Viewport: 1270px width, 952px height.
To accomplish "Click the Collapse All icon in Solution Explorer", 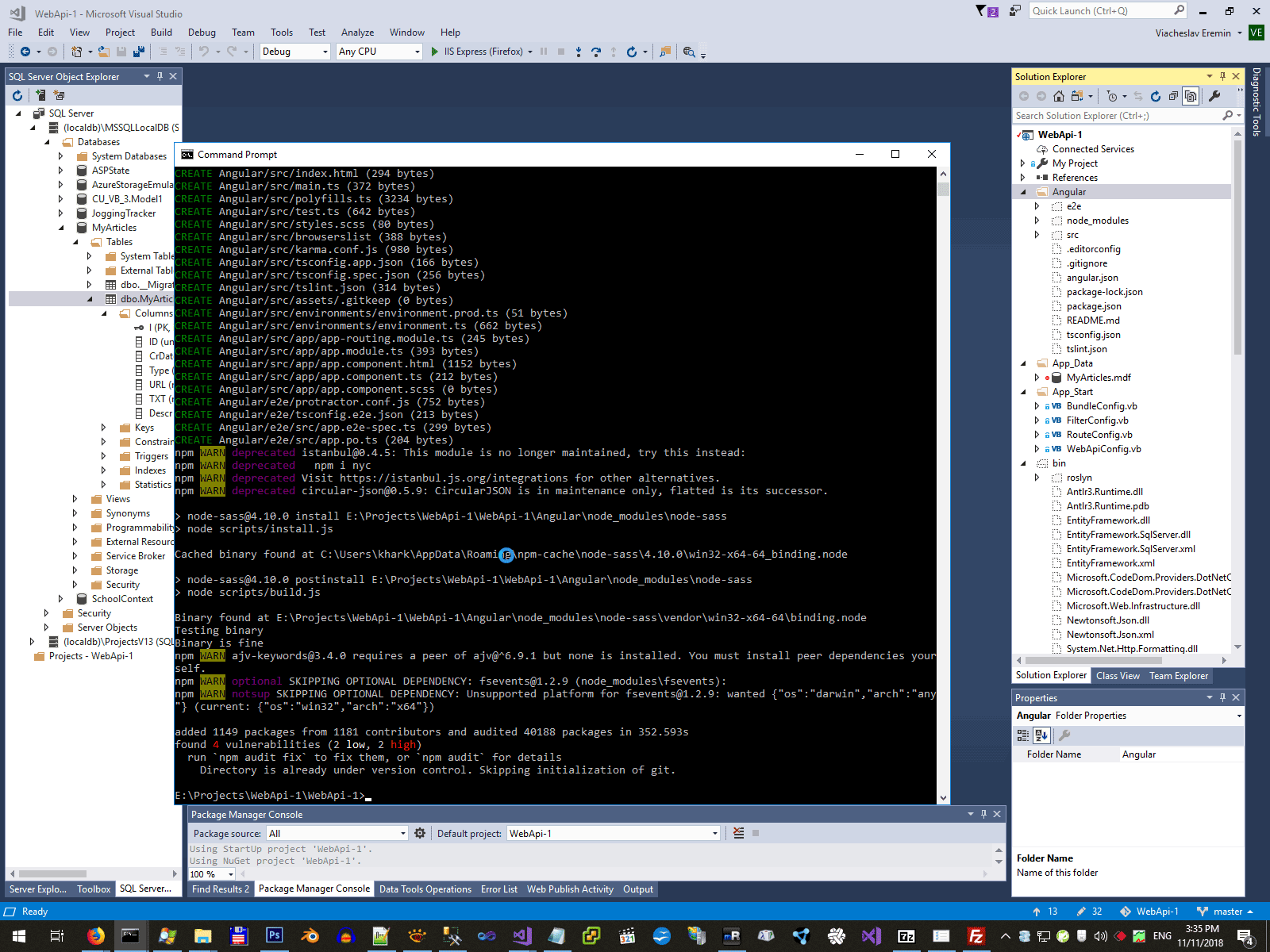I will (1173, 96).
